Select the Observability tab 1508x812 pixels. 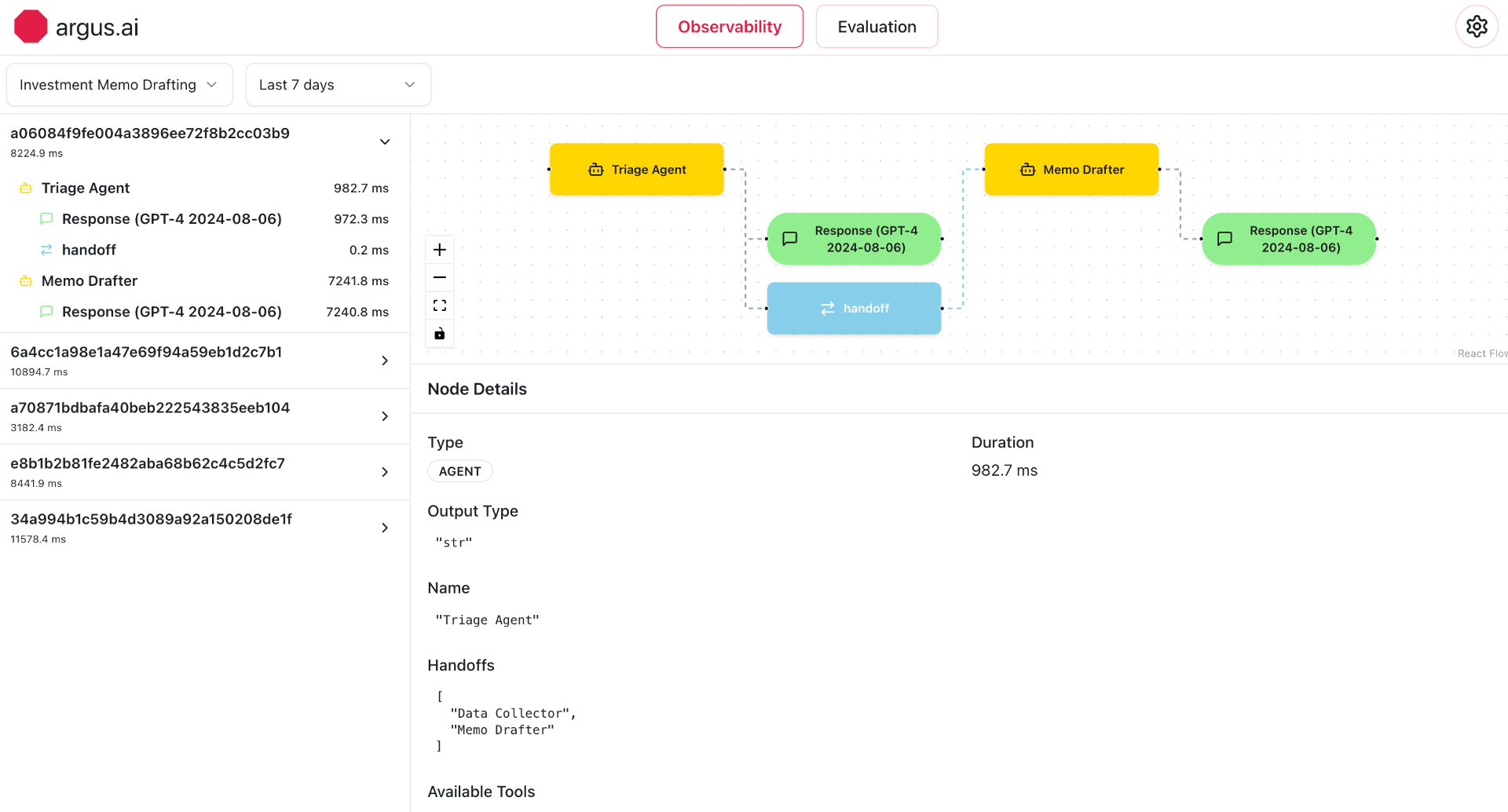click(x=729, y=26)
